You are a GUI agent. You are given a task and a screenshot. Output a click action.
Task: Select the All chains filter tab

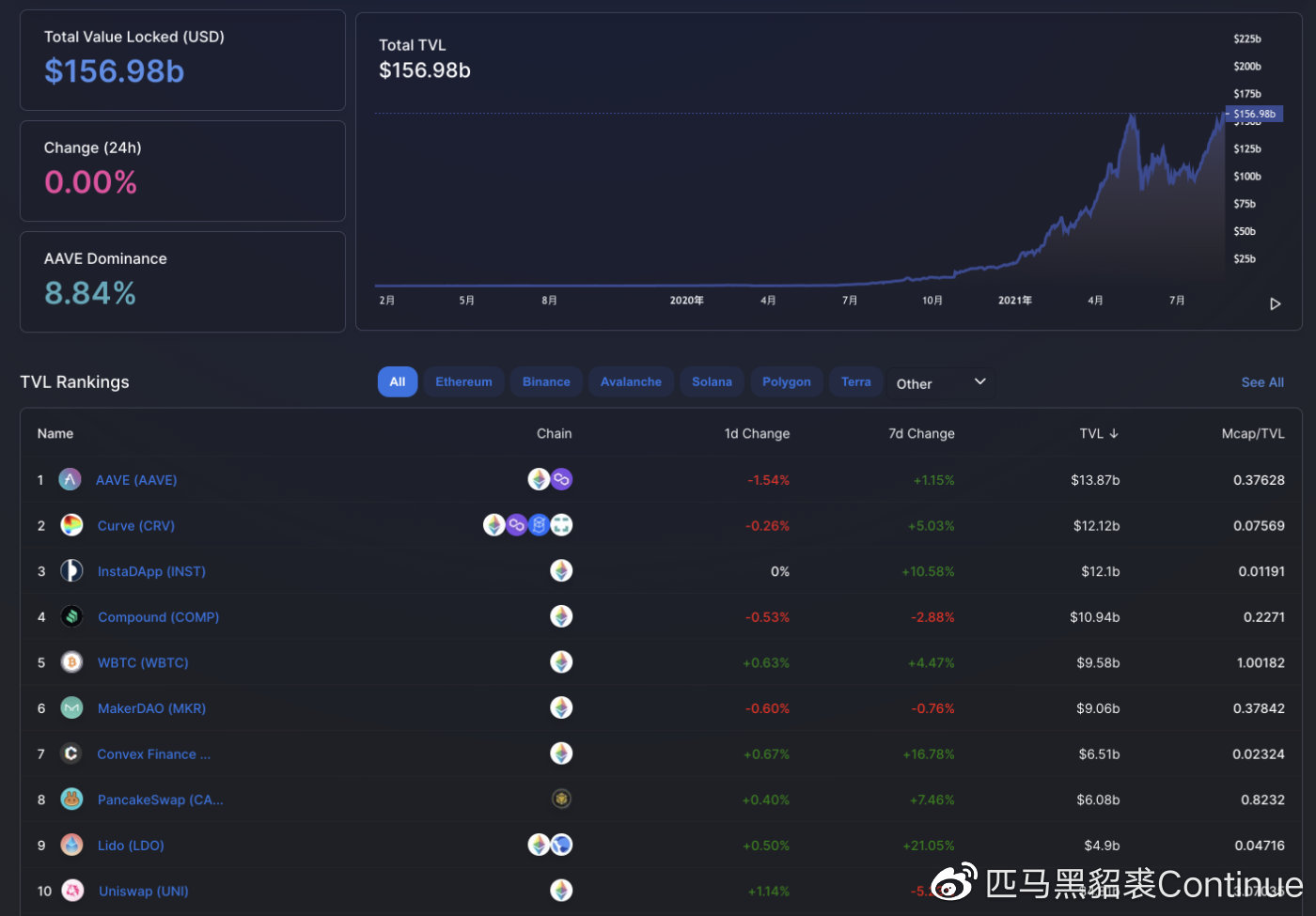pos(398,381)
